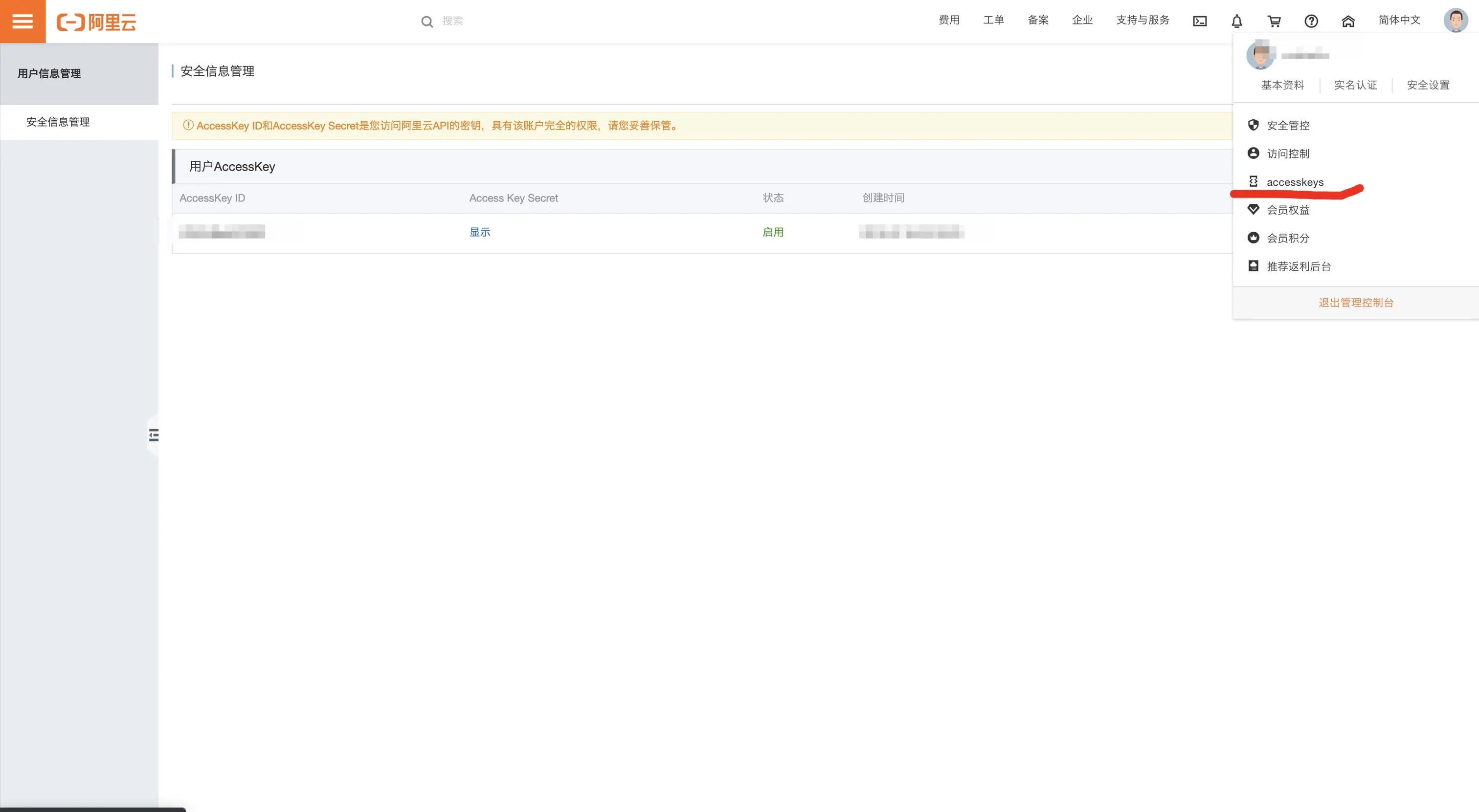Open 安全管控 from the user menu

pyautogui.click(x=1288, y=125)
